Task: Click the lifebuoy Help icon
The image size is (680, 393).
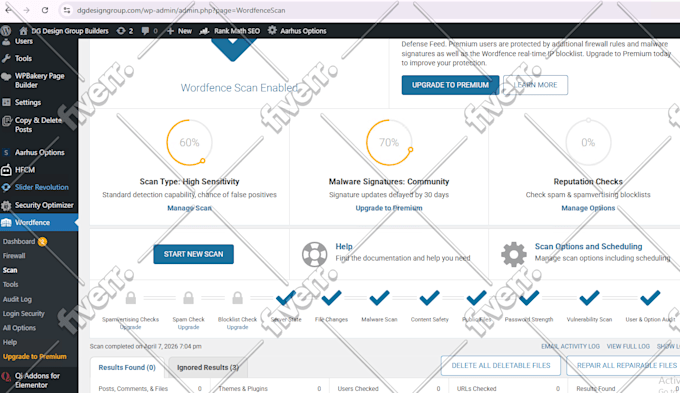Action: 314,254
